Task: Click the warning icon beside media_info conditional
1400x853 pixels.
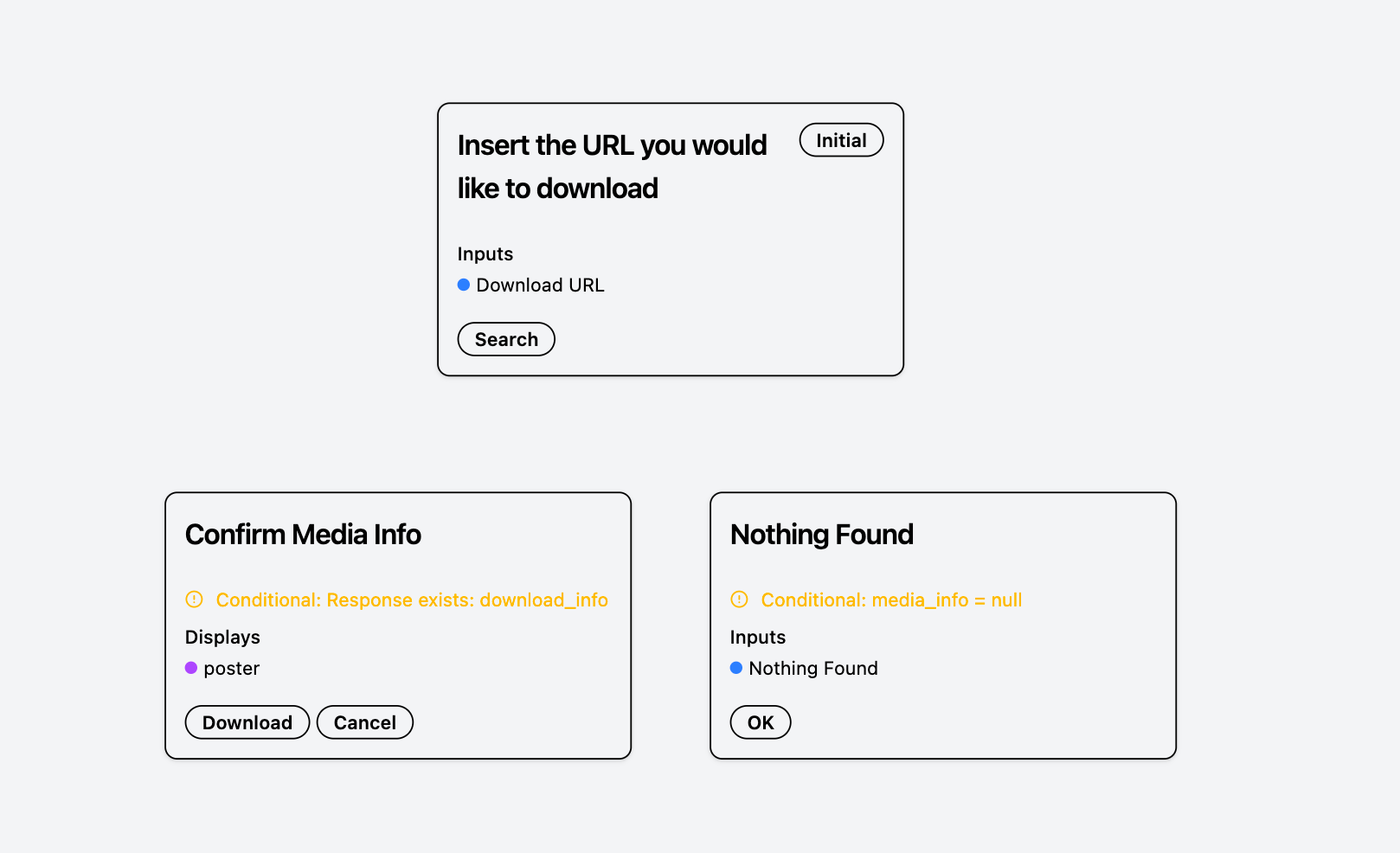Action: tap(739, 599)
